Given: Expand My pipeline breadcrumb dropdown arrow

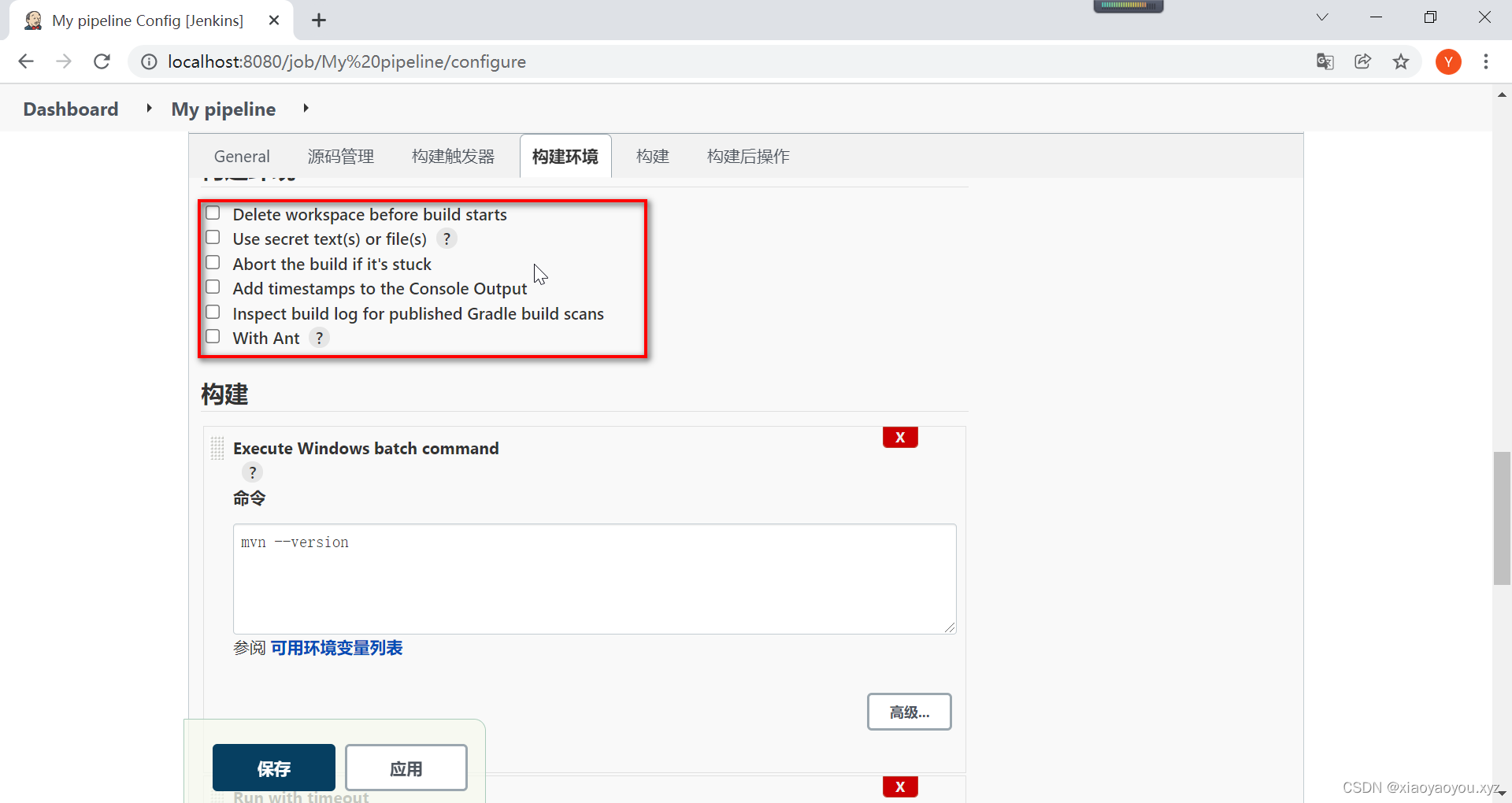Looking at the screenshot, I should point(306,109).
